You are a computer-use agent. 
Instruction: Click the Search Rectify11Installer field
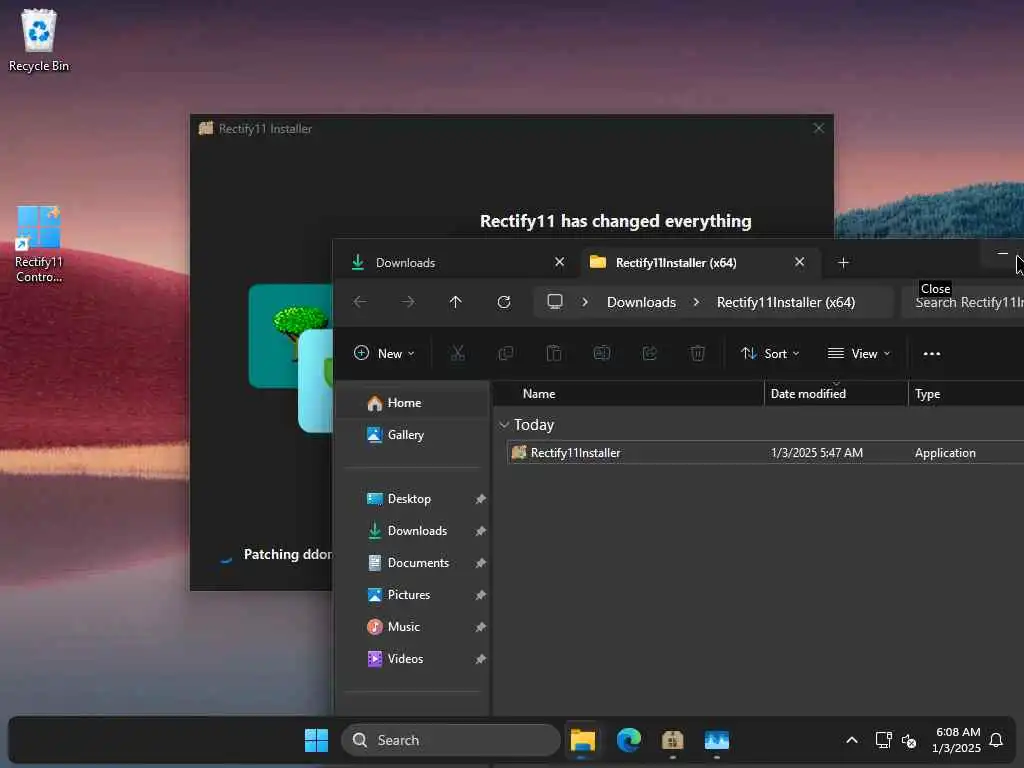click(963, 302)
